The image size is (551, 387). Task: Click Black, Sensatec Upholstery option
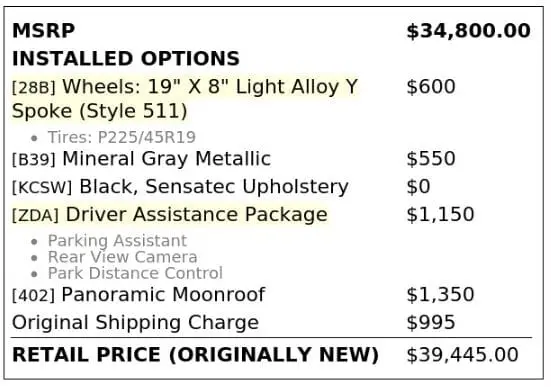pos(214,186)
